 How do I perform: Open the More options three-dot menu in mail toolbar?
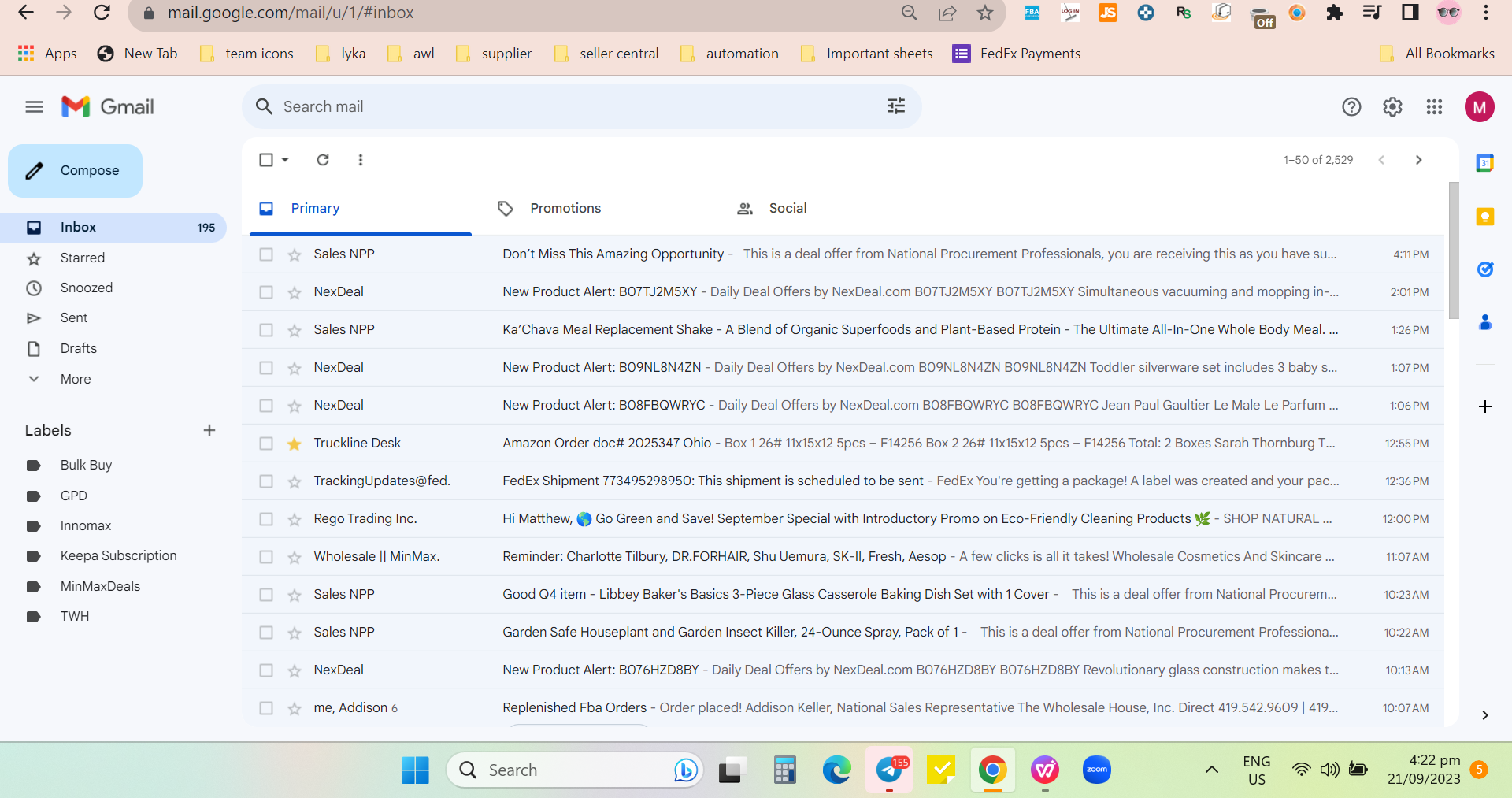click(361, 160)
